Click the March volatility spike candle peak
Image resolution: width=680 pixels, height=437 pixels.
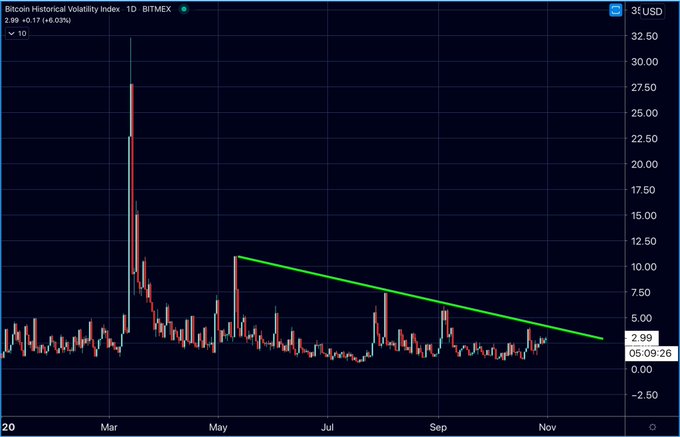[131, 40]
